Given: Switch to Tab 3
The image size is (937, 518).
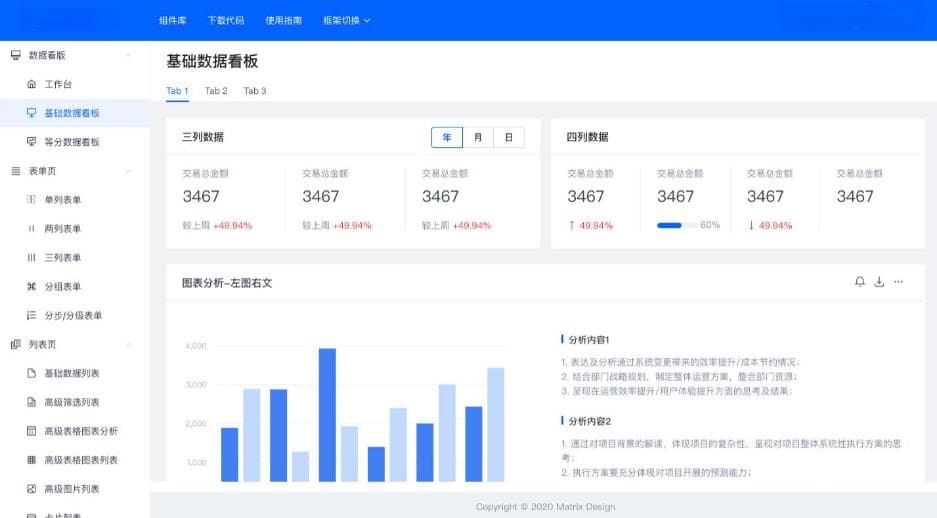Looking at the screenshot, I should [255, 91].
